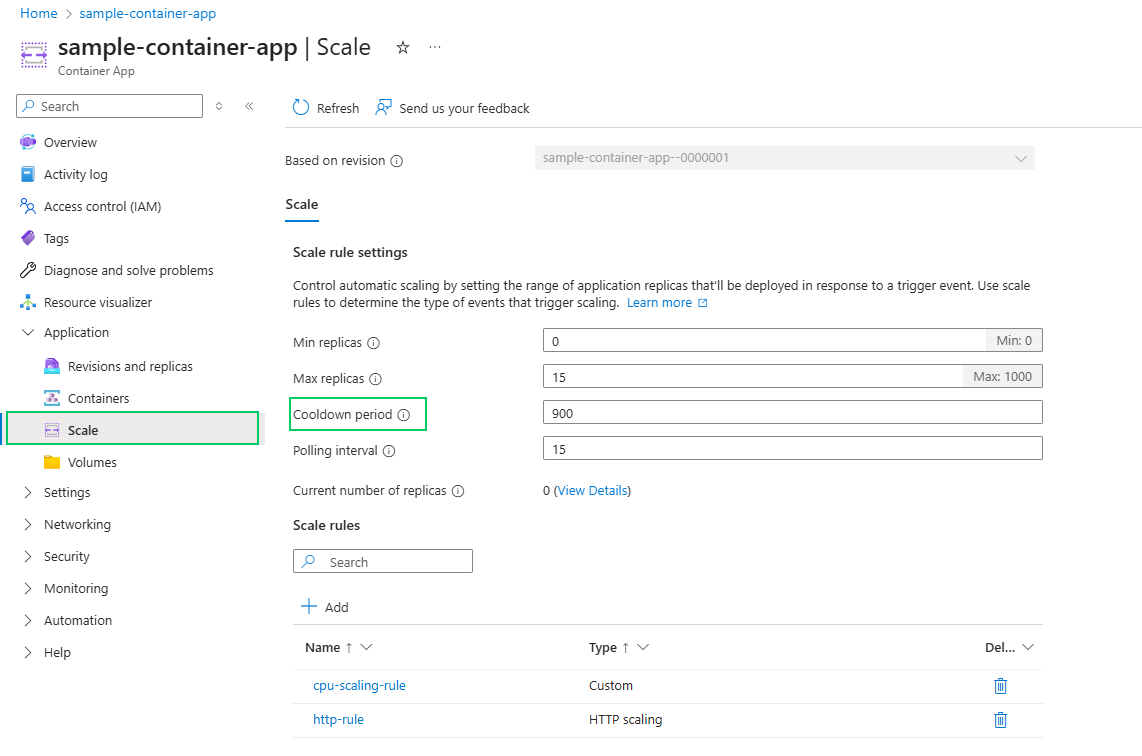Expand the Settings section in sidebar
The height and width of the screenshot is (756, 1142).
(x=28, y=493)
